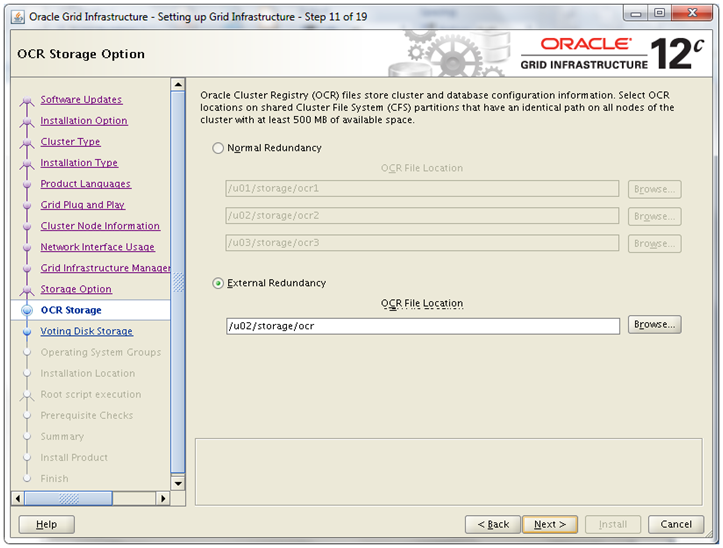Cancel the Grid Infrastructure installation

pos(676,524)
